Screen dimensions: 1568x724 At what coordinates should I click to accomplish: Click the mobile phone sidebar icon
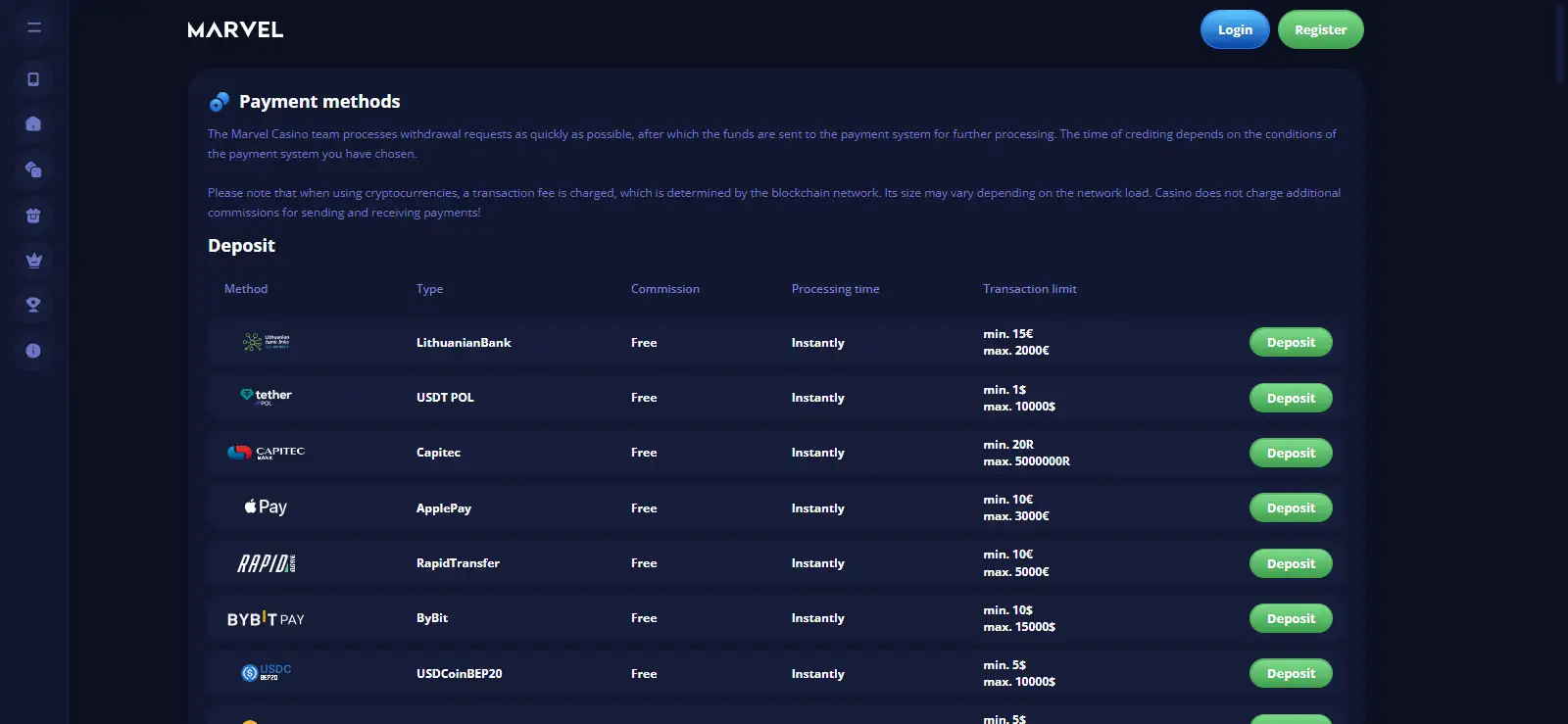pyautogui.click(x=33, y=79)
